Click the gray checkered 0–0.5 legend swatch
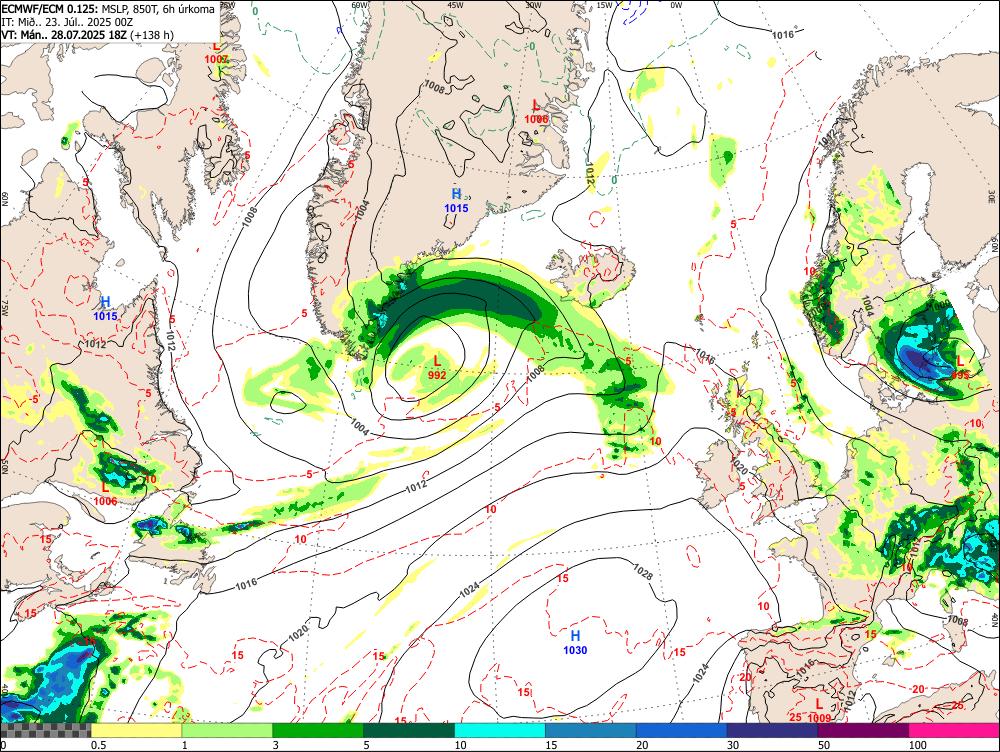The width and height of the screenshot is (1000, 752). pos(45,730)
